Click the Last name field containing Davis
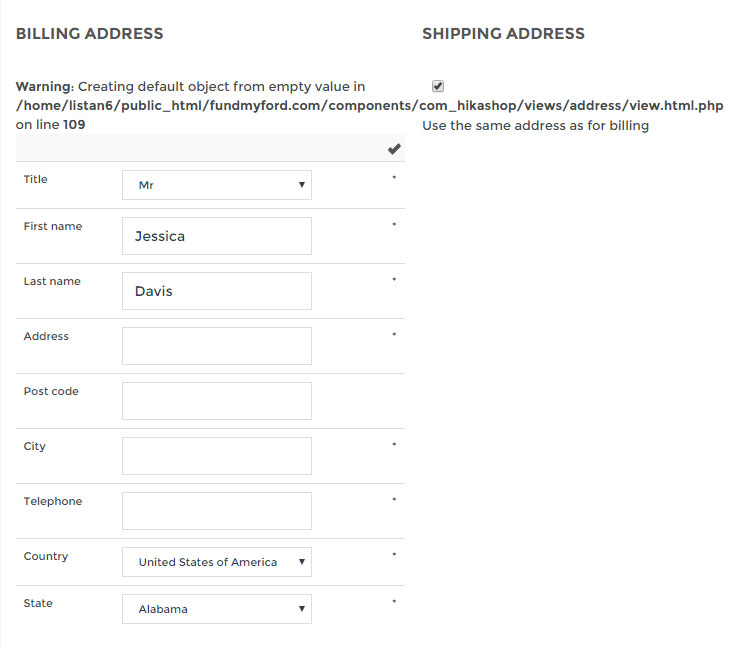Screen dimensions: 745x646 [216, 291]
